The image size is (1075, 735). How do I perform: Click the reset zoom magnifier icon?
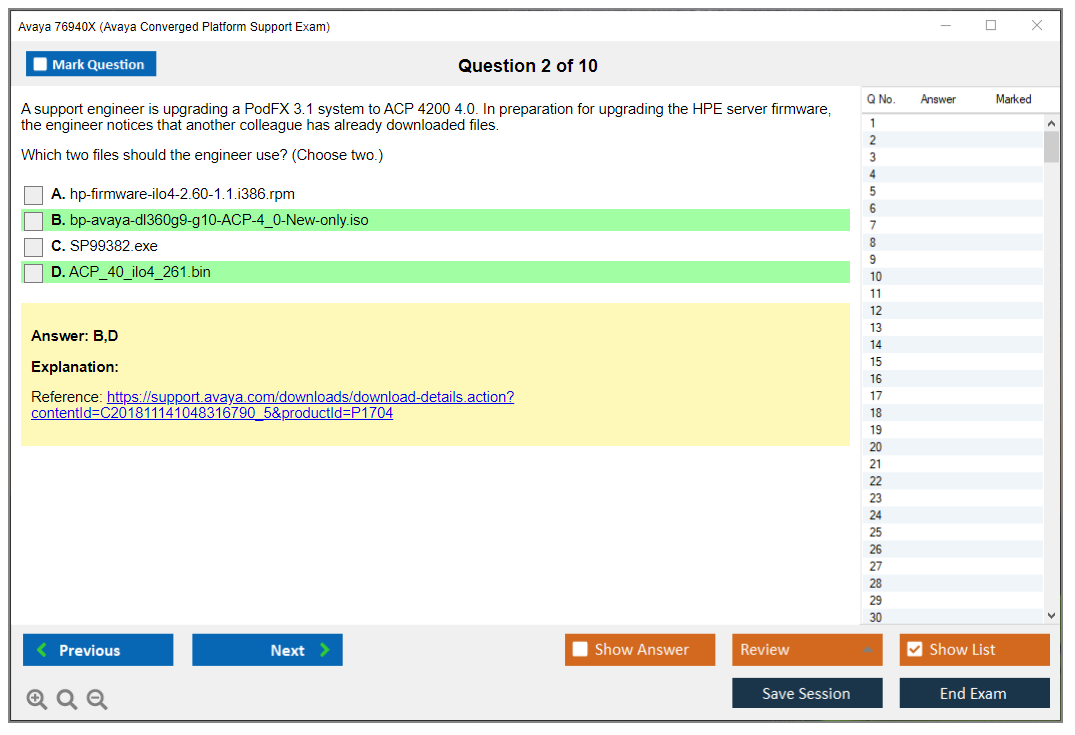point(67,700)
